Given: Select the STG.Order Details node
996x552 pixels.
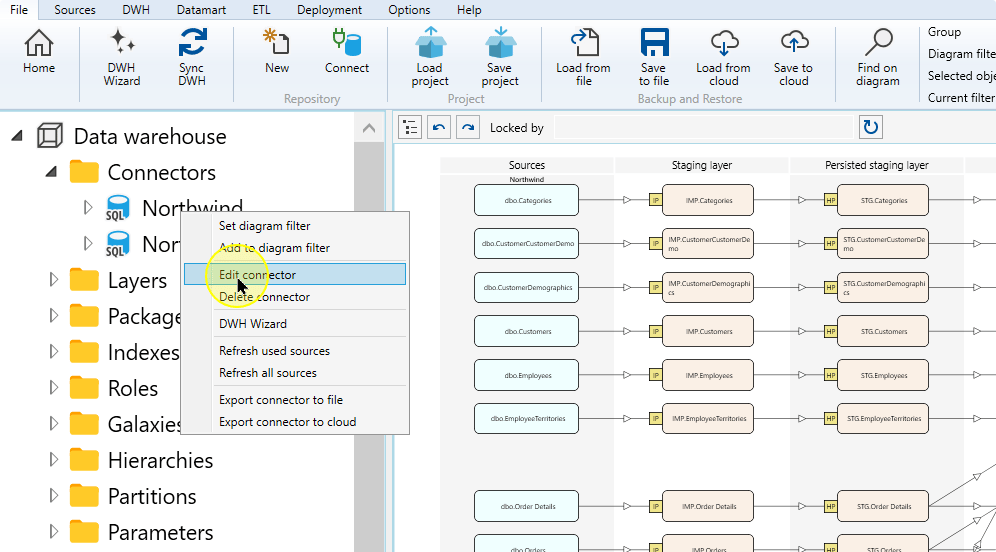Looking at the screenshot, I should 883,506.
